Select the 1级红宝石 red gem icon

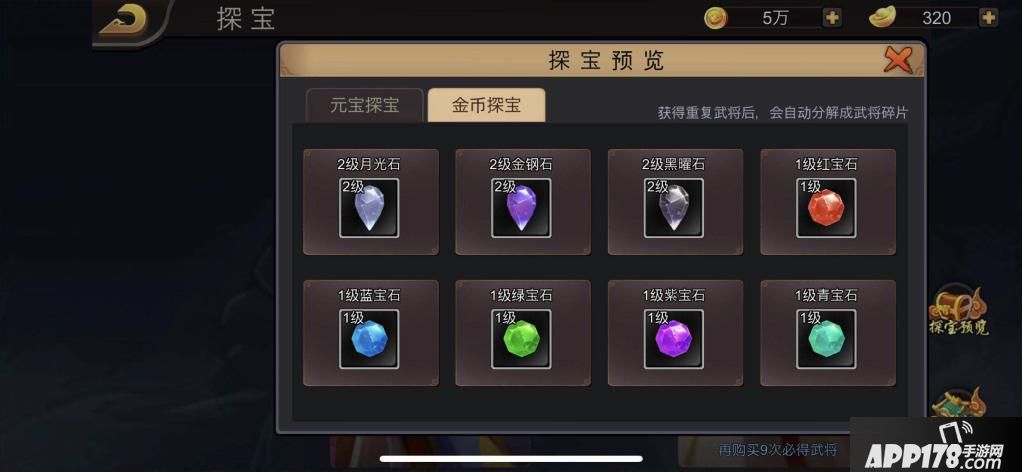(826, 207)
